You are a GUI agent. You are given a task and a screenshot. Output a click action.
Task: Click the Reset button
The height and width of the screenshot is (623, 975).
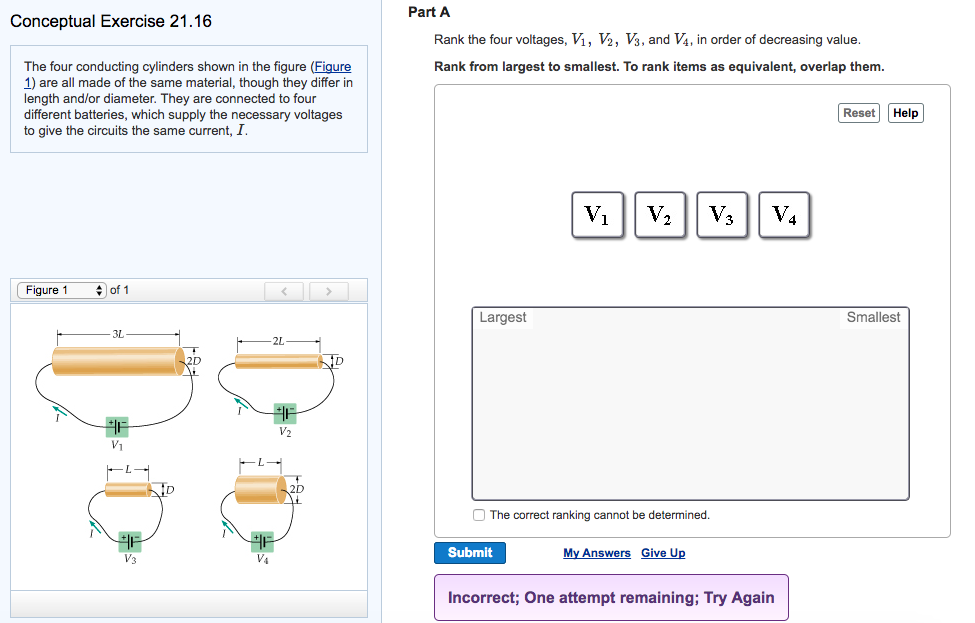click(858, 113)
